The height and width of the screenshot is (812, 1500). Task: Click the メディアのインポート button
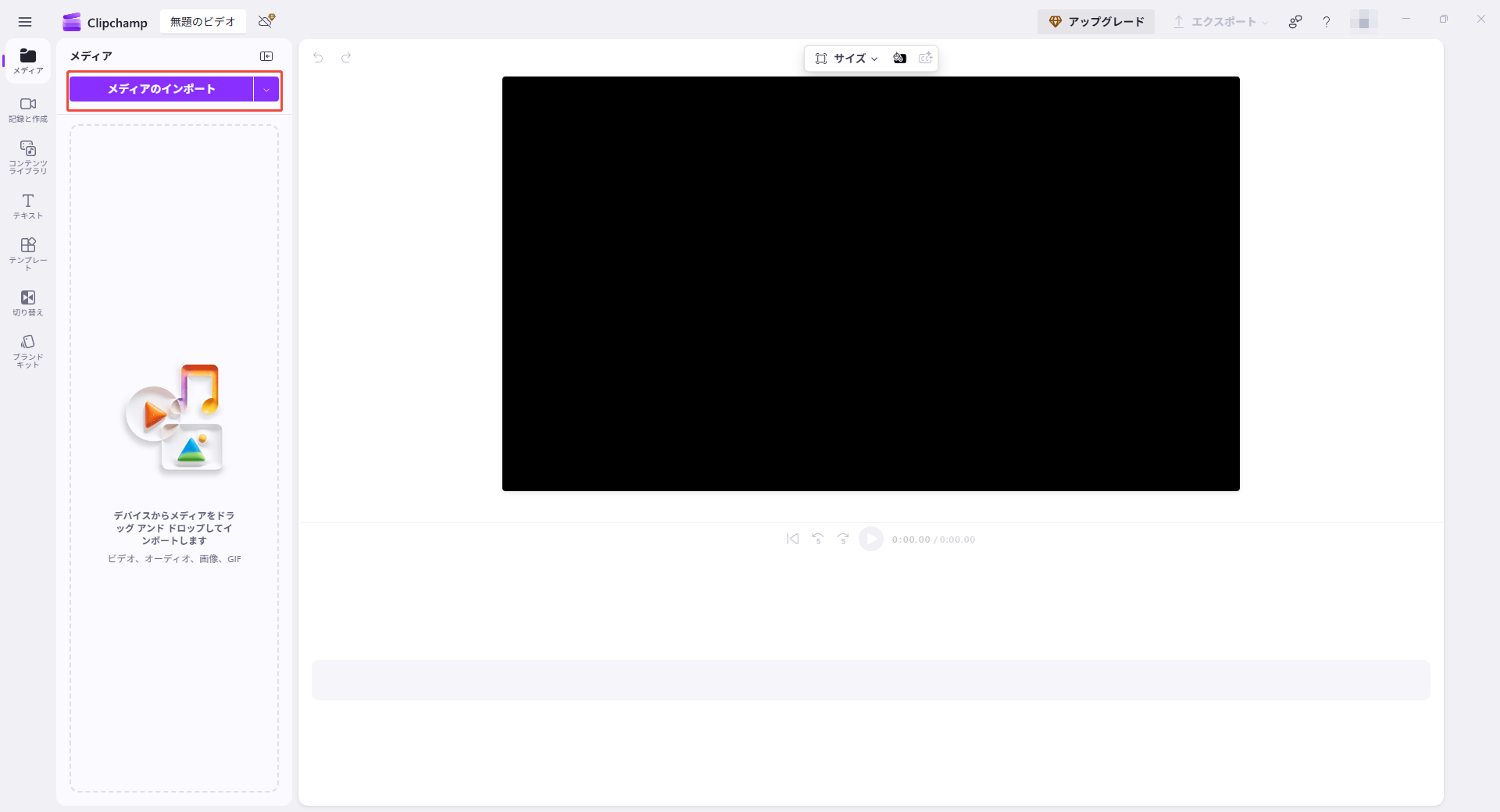click(x=162, y=89)
